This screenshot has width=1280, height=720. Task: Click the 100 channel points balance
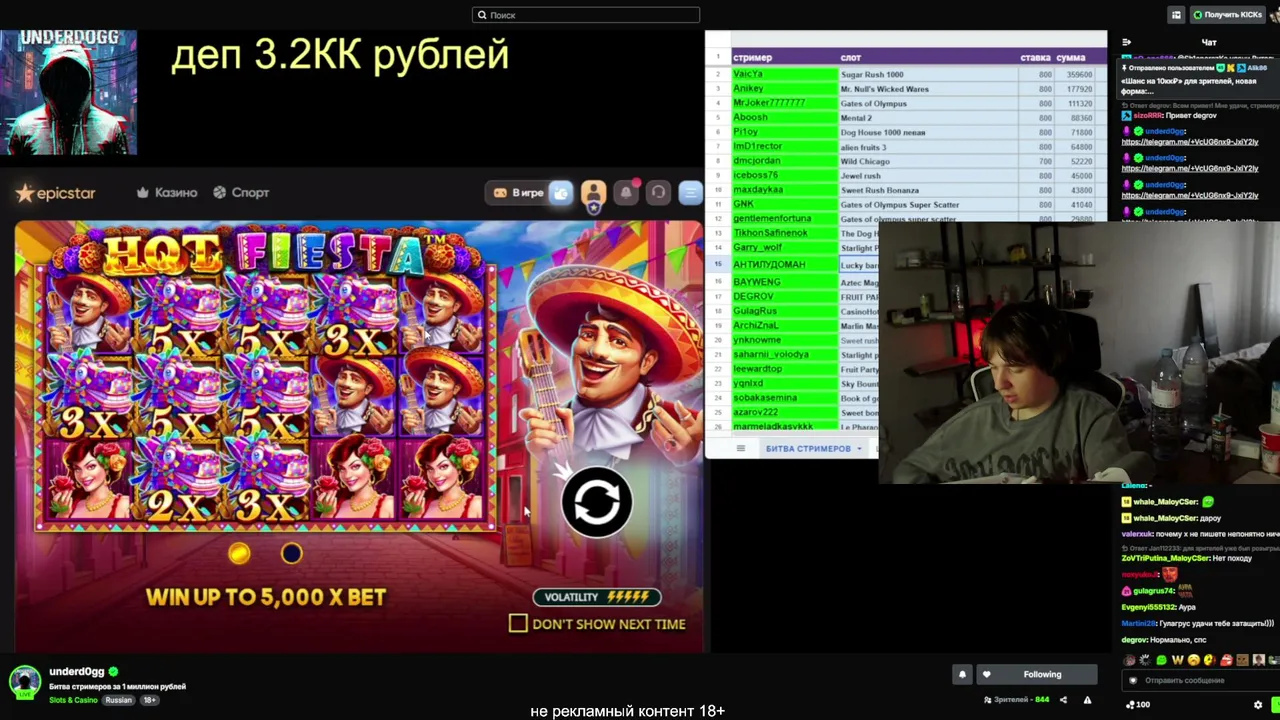click(1137, 704)
